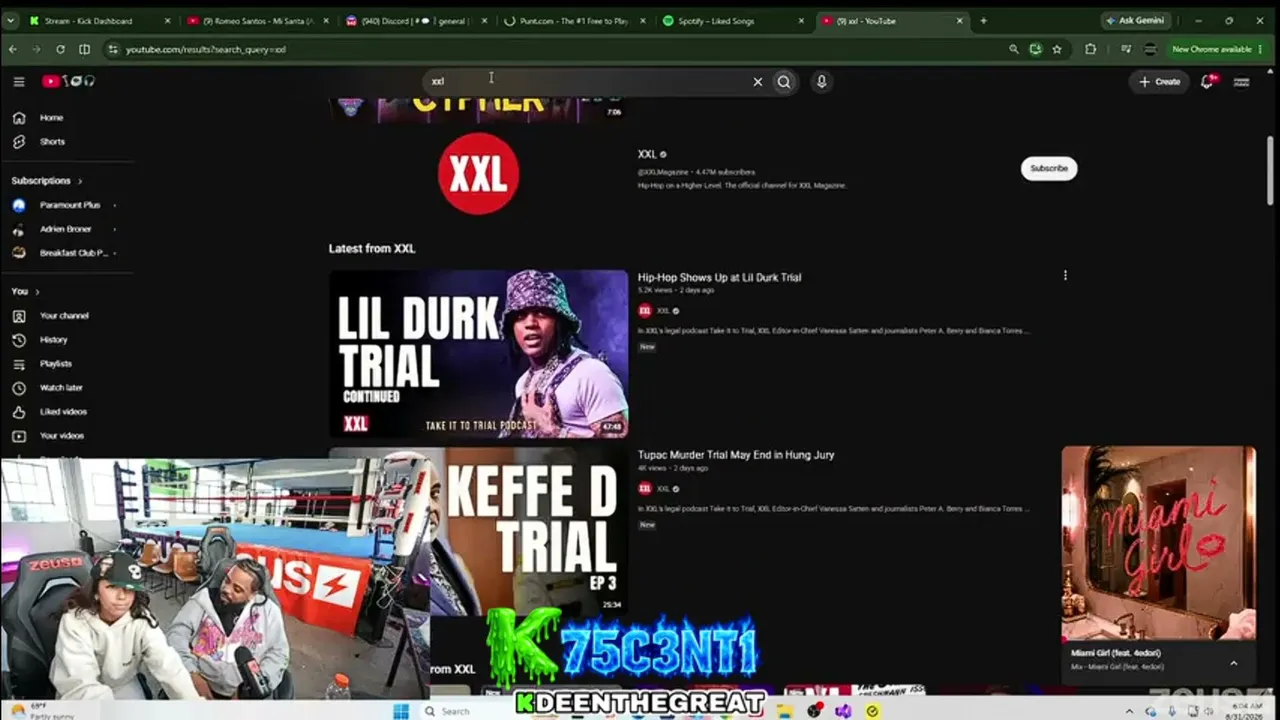This screenshot has height=720, width=1280.
Task: Open the YouTube account avatar menu
Action: click(x=1242, y=82)
